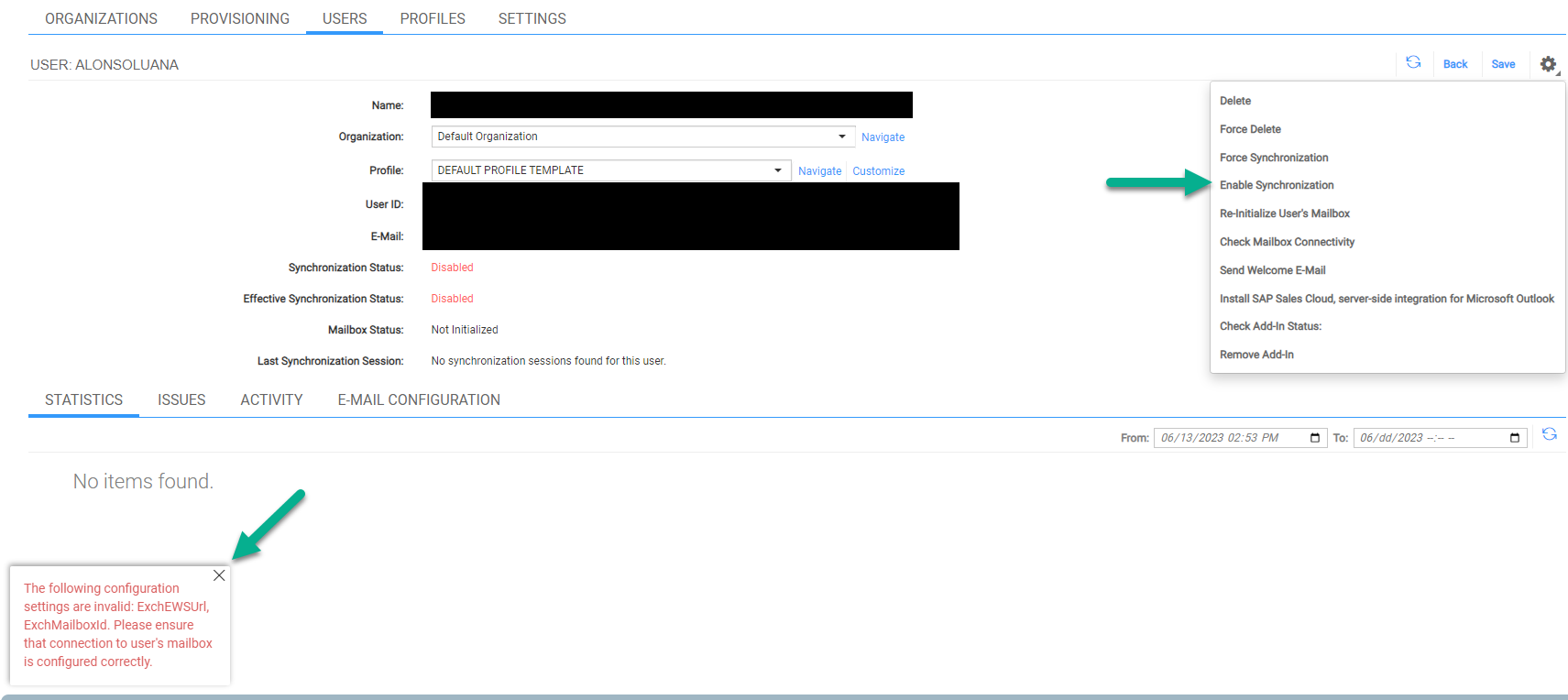
Task: Click Navigate next to Organization
Action: (883, 137)
